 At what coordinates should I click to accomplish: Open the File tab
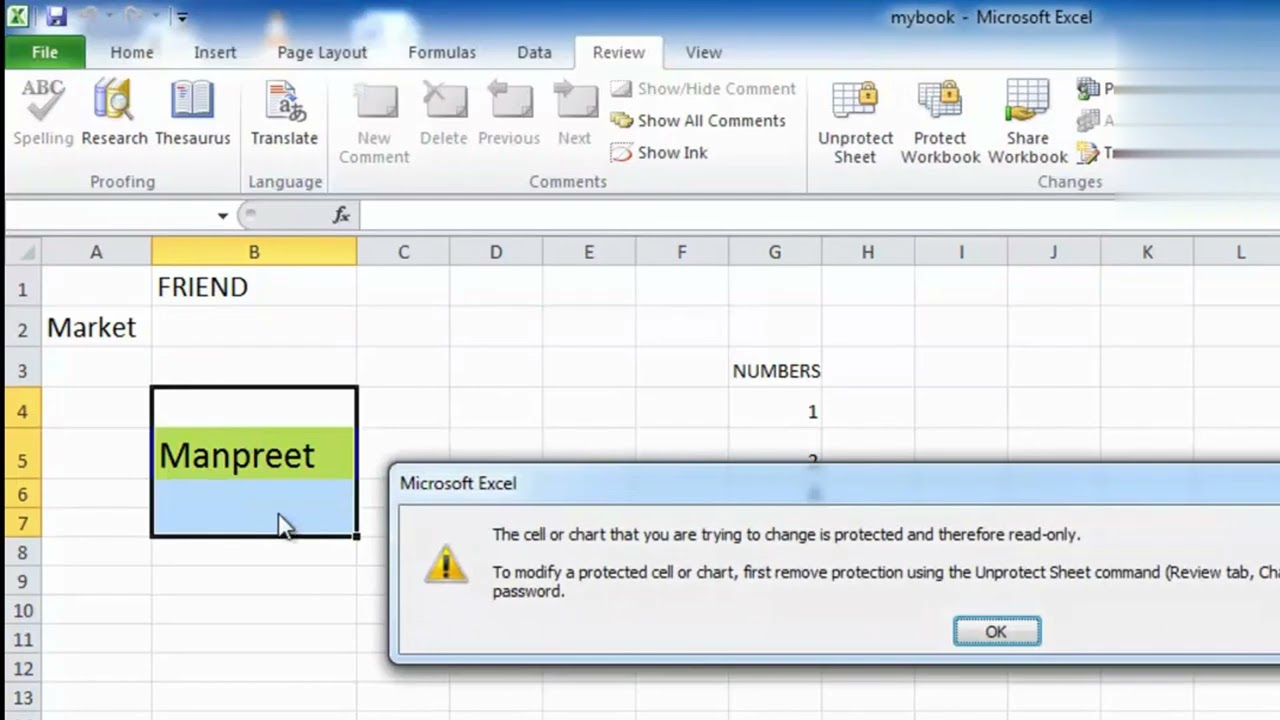(x=45, y=53)
